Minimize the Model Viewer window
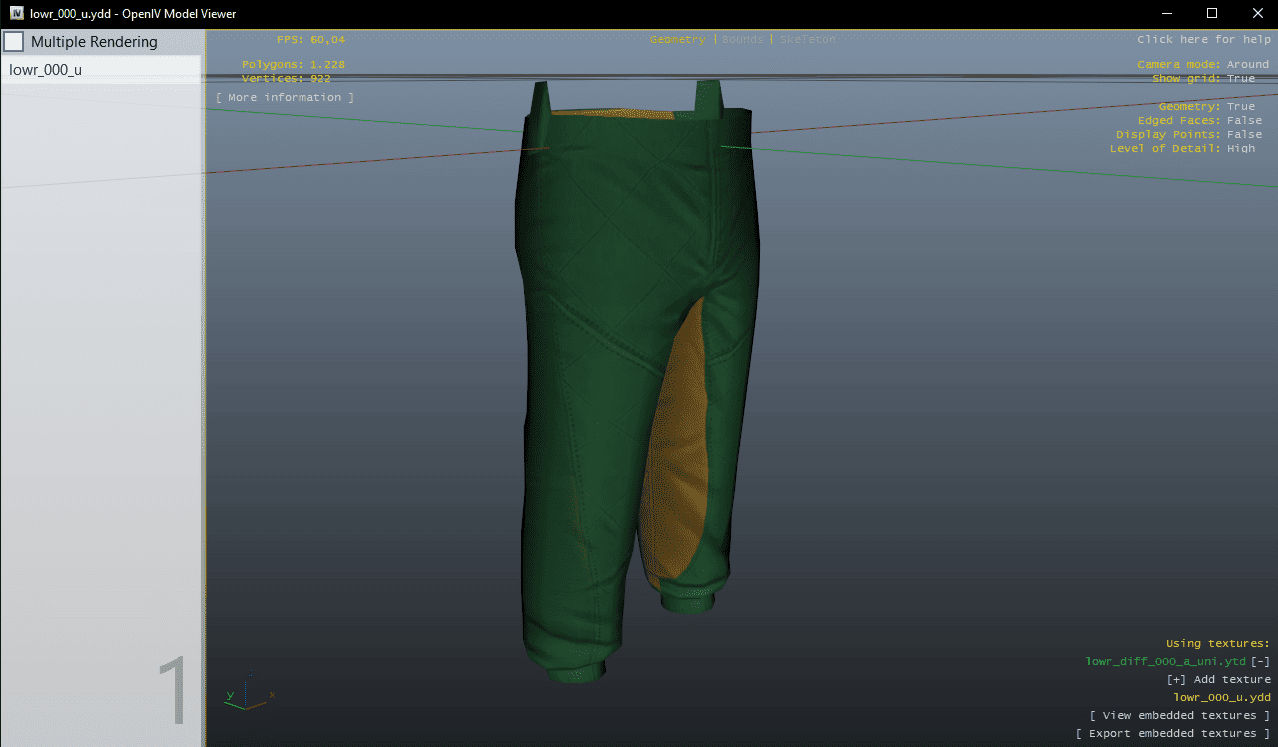Screen dimensions: 1278x747 pyautogui.click(x=1165, y=13)
